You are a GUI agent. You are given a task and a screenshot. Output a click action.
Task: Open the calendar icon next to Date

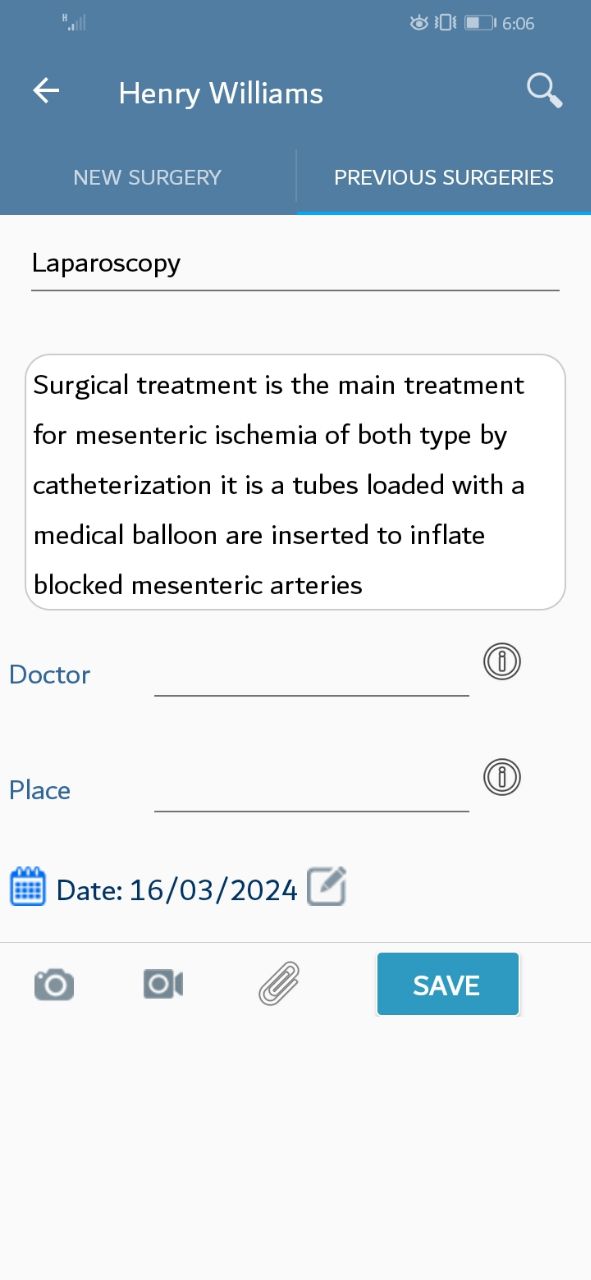point(28,887)
